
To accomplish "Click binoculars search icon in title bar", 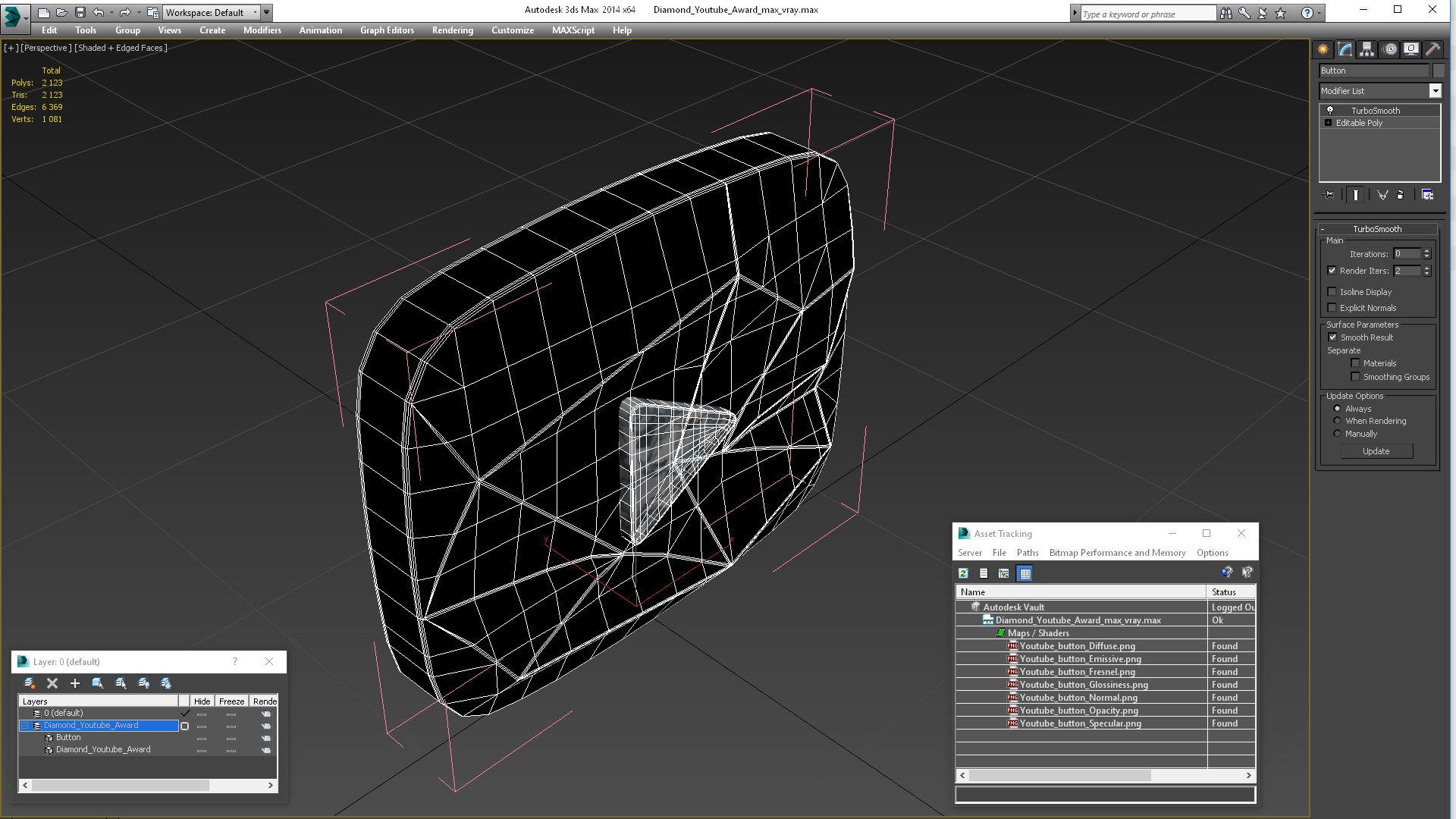I will (x=1225, y=13).
